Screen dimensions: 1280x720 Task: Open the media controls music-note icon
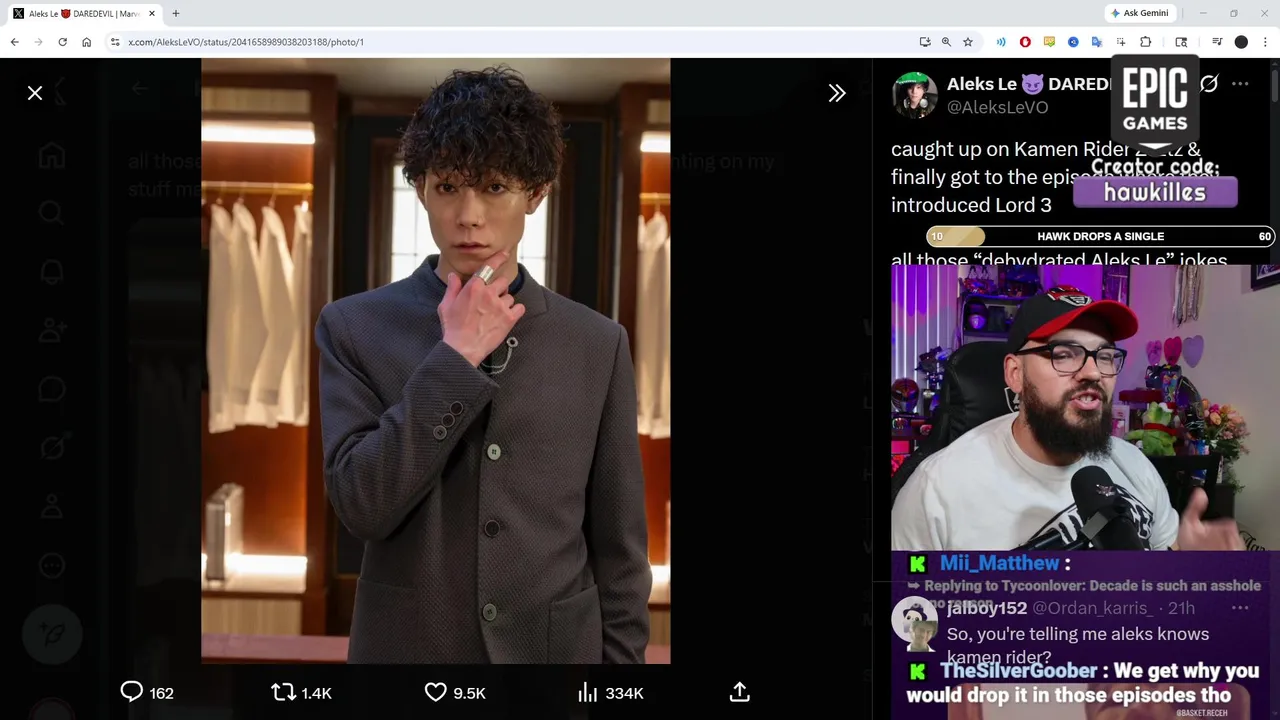[x=1217, y=42]
